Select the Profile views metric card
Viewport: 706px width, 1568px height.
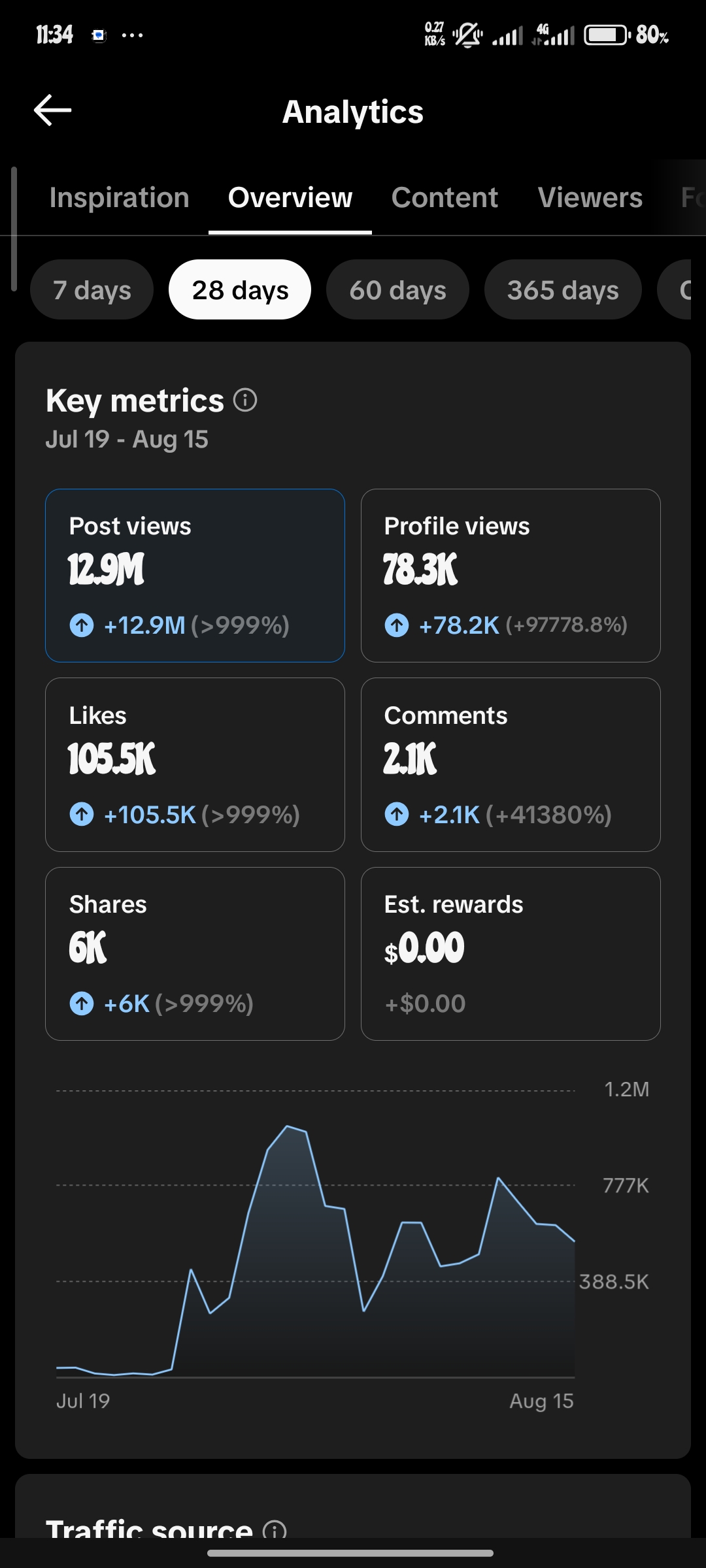tap(511, 576)
